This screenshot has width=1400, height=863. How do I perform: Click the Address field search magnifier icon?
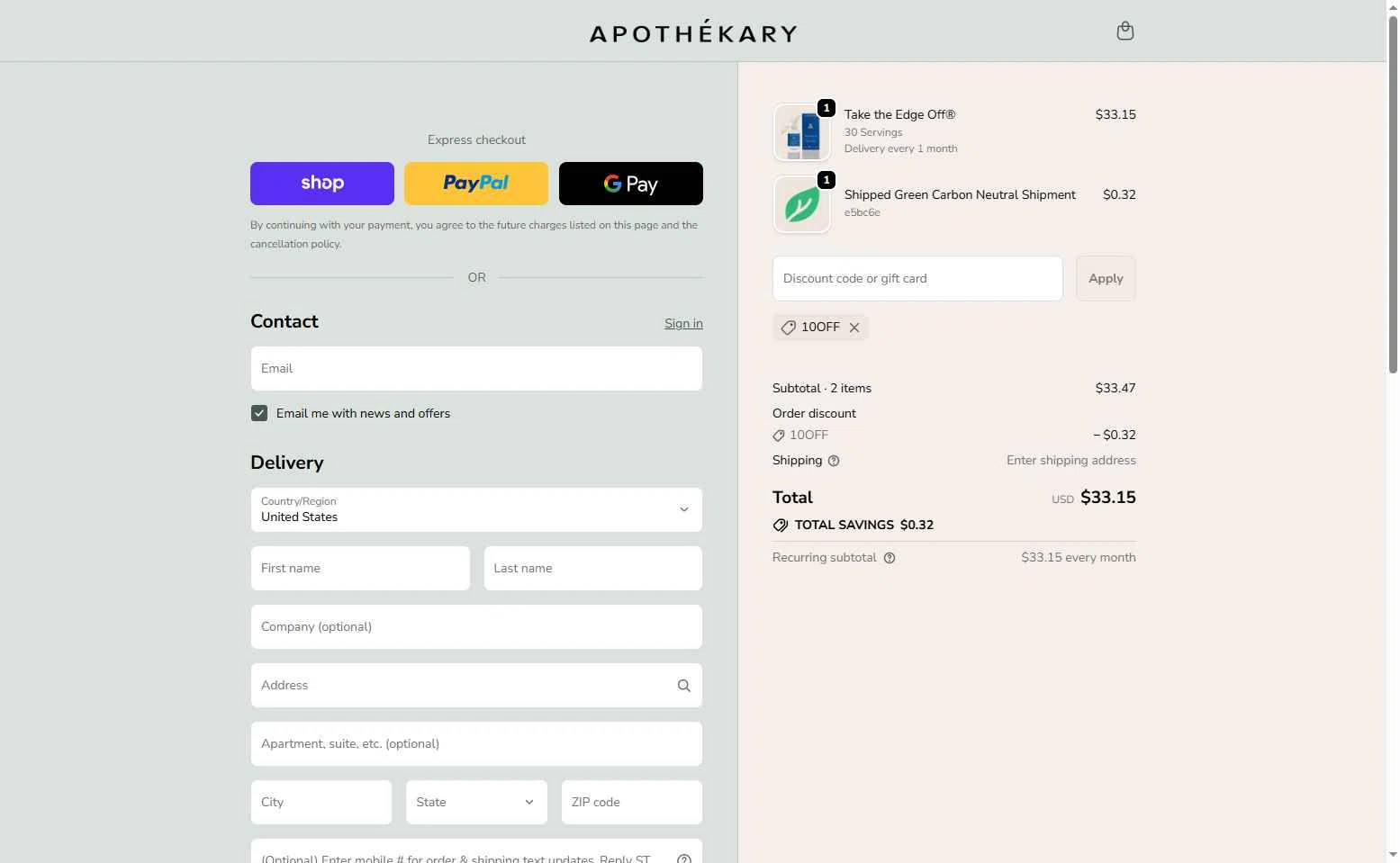(x=684, y=686)
